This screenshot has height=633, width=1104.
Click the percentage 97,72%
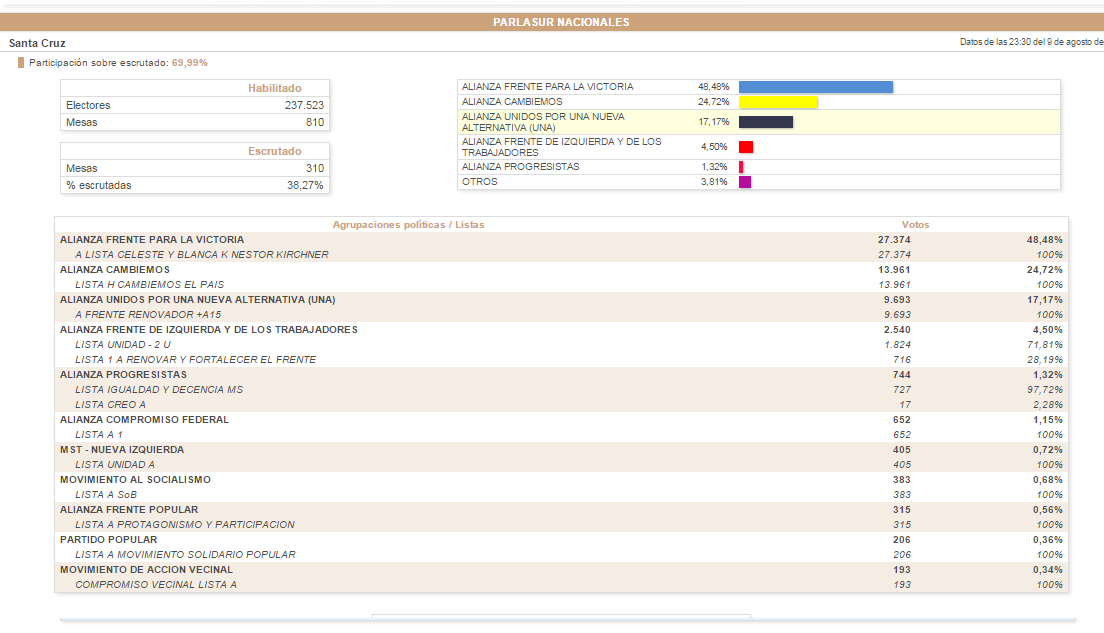(1045, 389)
